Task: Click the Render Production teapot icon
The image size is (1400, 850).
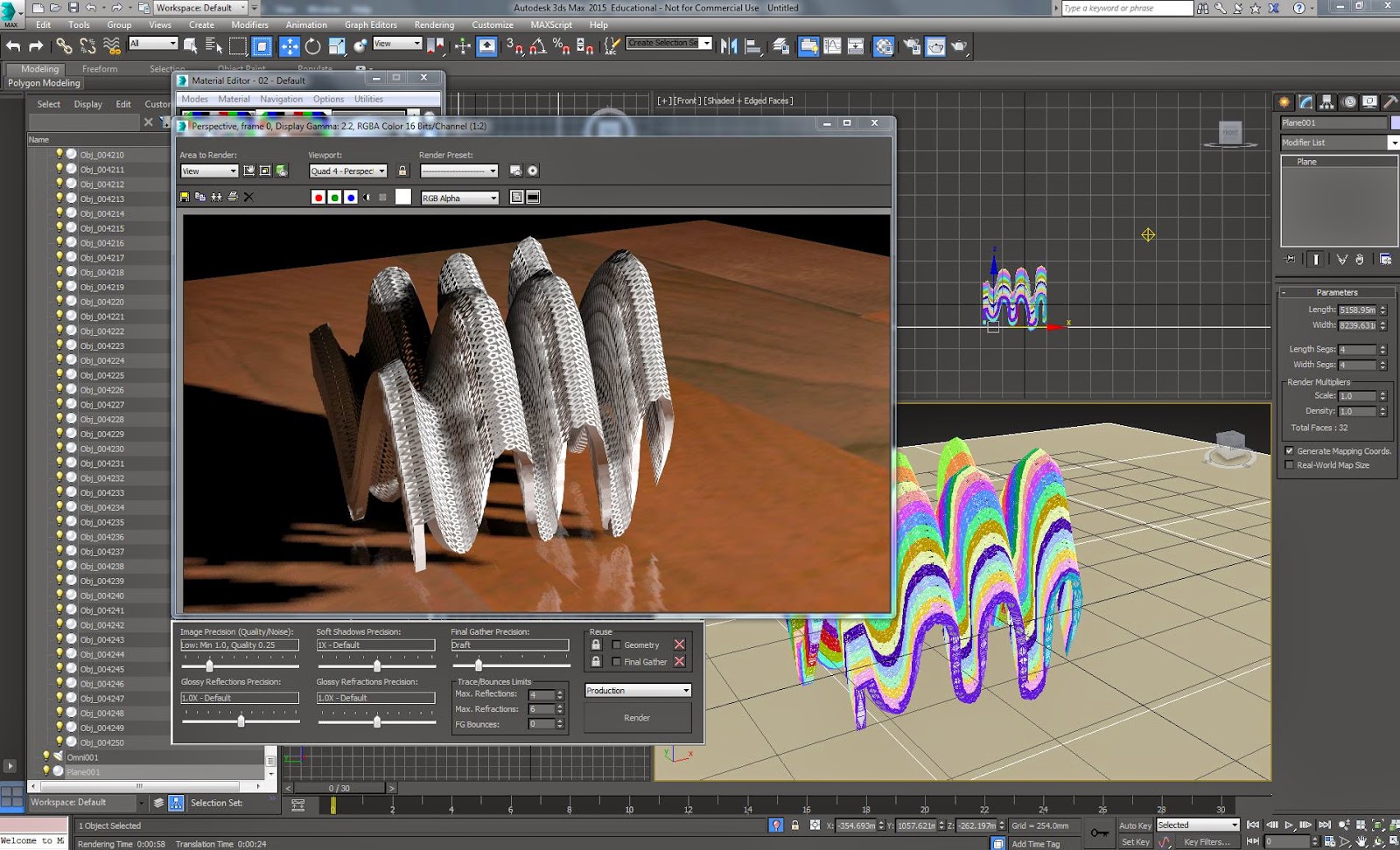Action: [959, 45]
